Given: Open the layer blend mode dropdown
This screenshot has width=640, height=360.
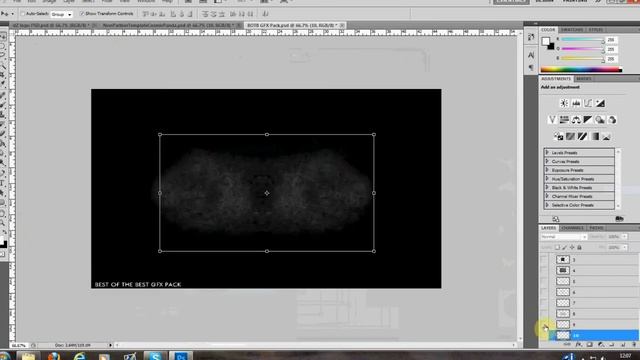Looking at the screenshot, I should pyautogui.click(x=564, y=237).
